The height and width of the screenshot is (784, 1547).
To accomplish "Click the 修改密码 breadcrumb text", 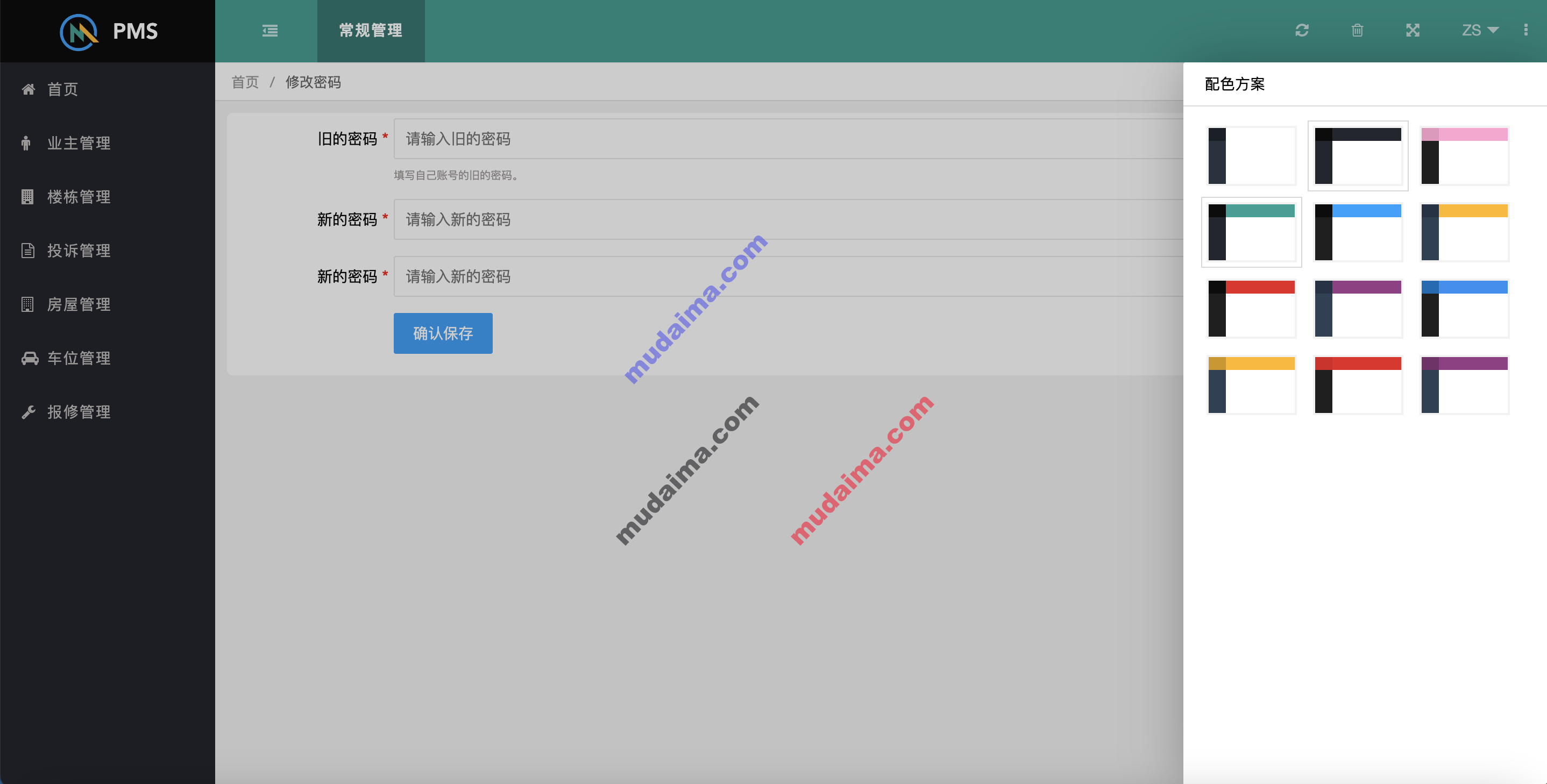I will [x=313, y=82].
